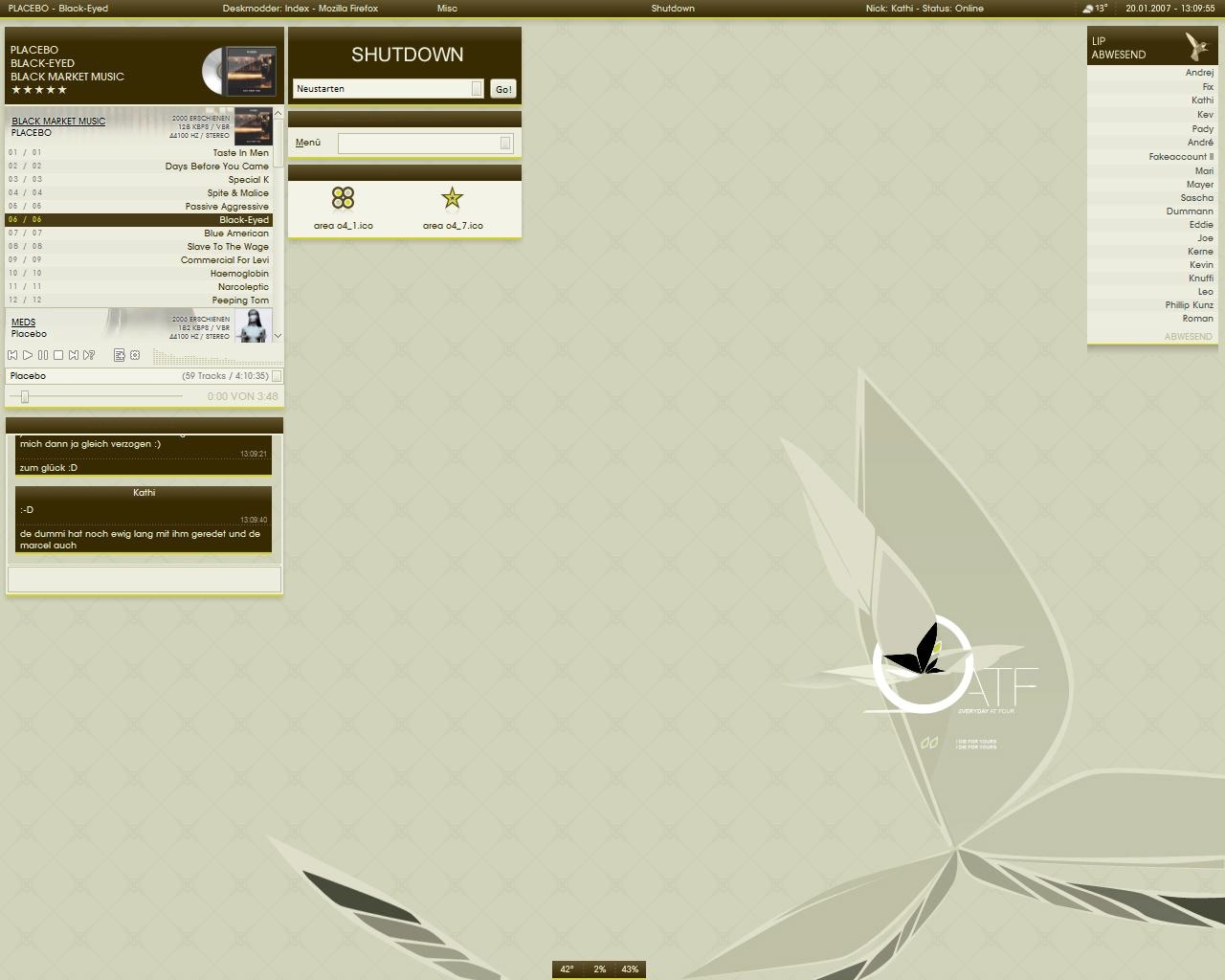Viewport: 1225px width, 980px height.
Task: Click the Meds album cover thumbnail
Action: click(253, 325)
